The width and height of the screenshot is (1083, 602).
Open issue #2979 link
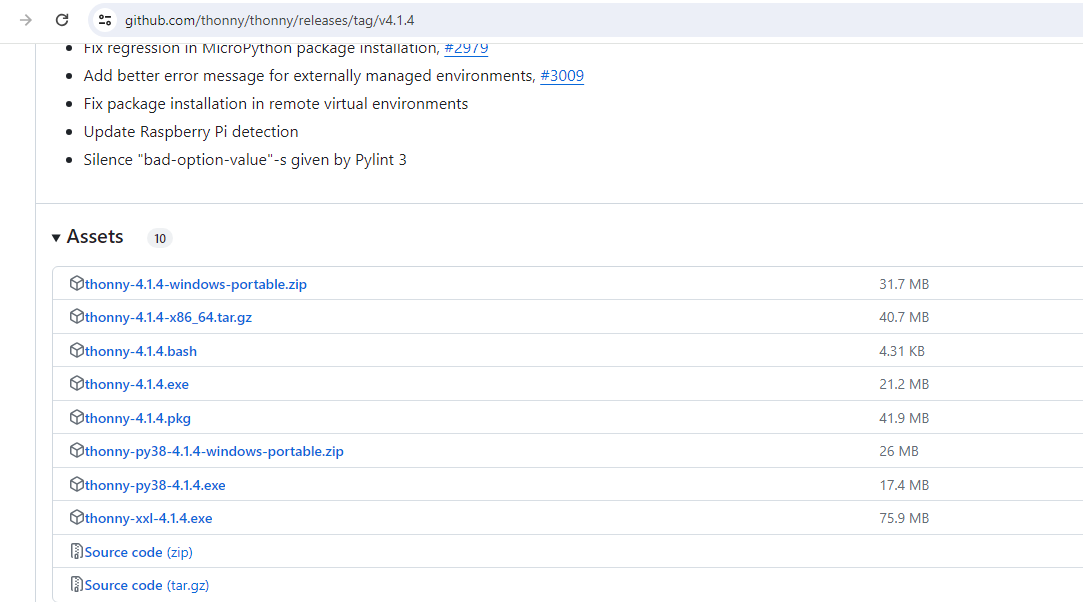pyautogui.click(x=466, y=48)
